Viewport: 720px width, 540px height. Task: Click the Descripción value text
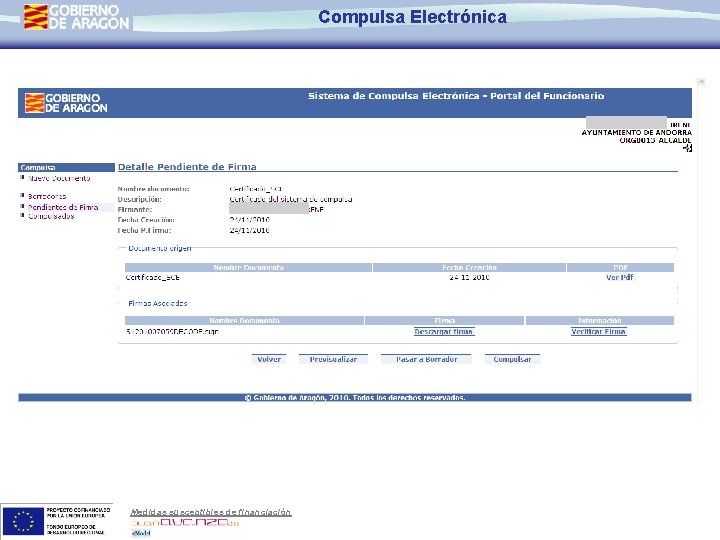click(291, 199)
